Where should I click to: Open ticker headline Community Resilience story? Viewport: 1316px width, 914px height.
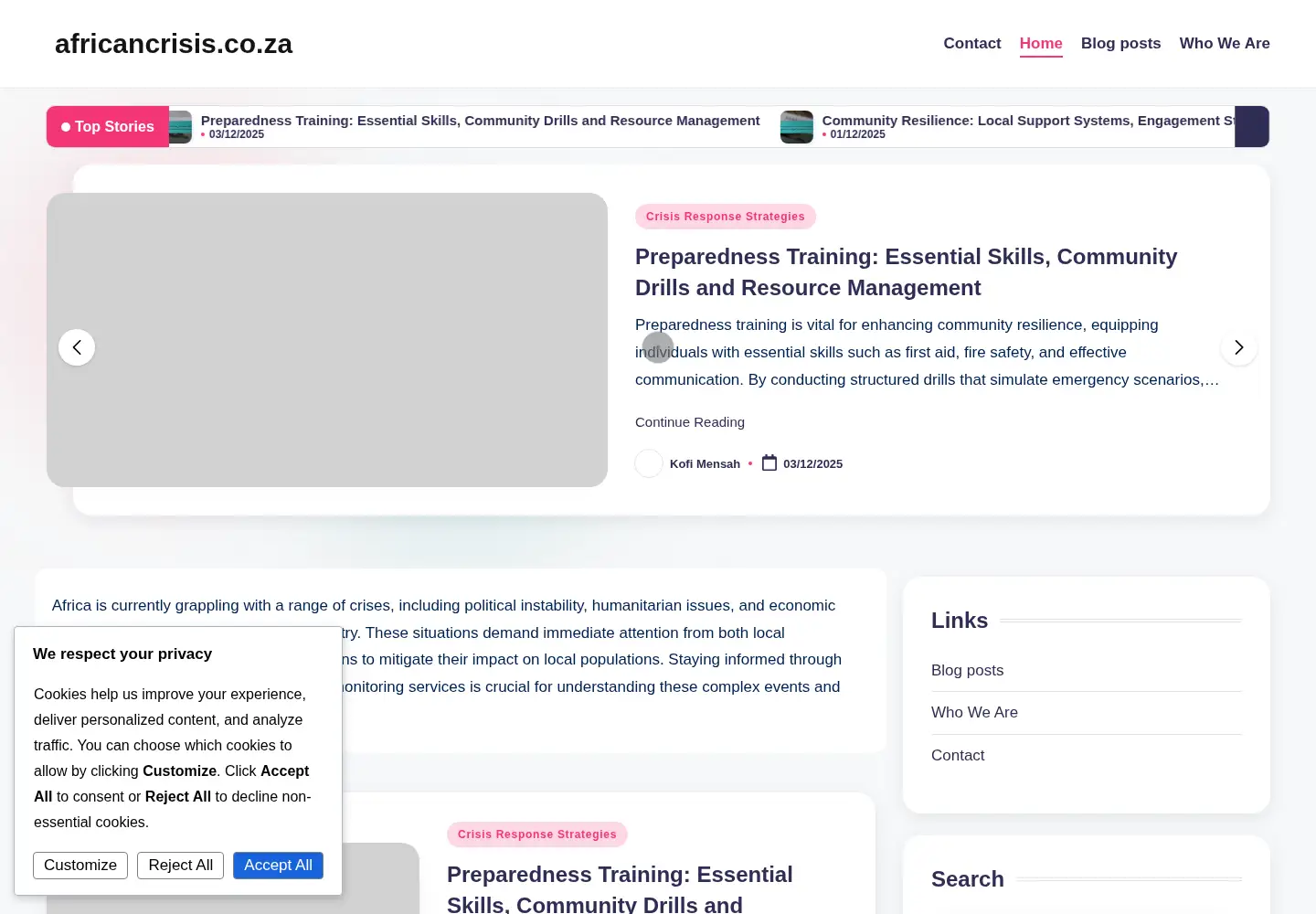[x=1028, y=120]
